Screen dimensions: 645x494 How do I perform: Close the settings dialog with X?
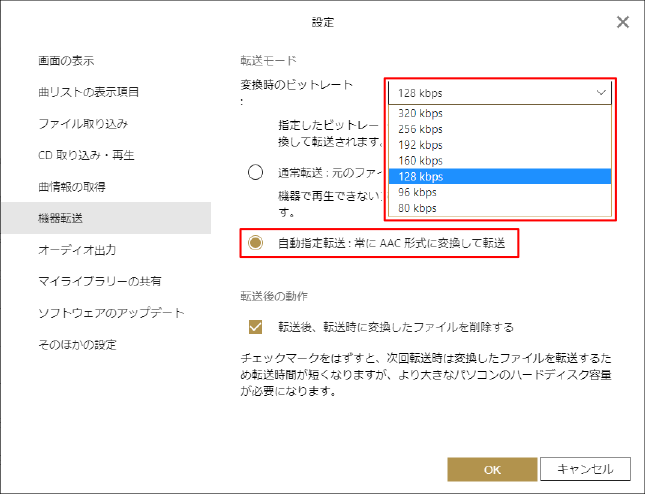tap(622, 22)
